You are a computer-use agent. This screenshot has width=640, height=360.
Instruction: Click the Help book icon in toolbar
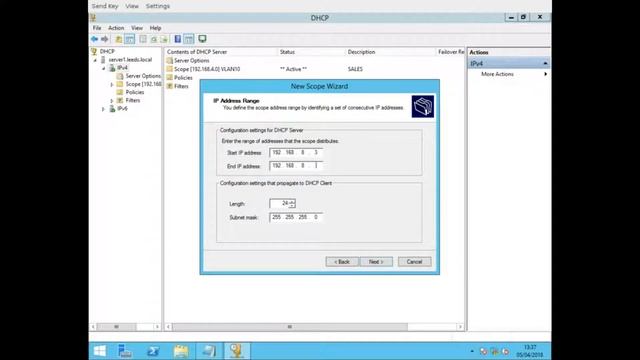click(x=178, y=39)
